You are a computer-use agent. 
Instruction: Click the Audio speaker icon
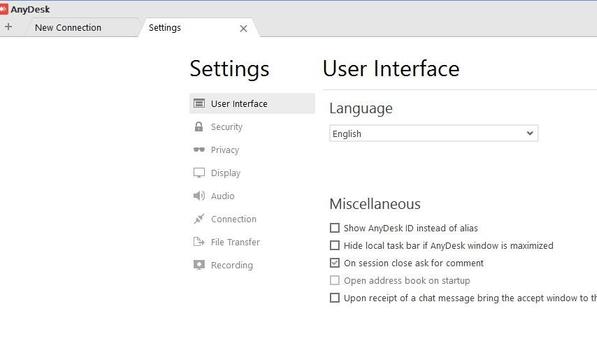click(x=199, y=196)
